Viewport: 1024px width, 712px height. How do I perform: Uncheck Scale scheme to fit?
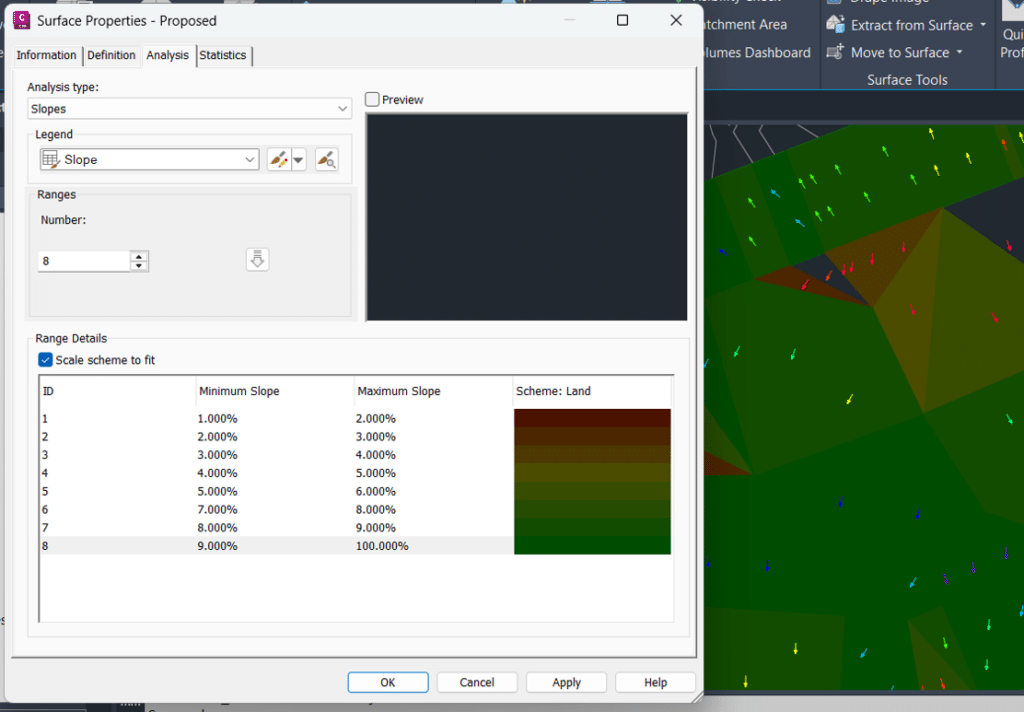click(45, 360)
